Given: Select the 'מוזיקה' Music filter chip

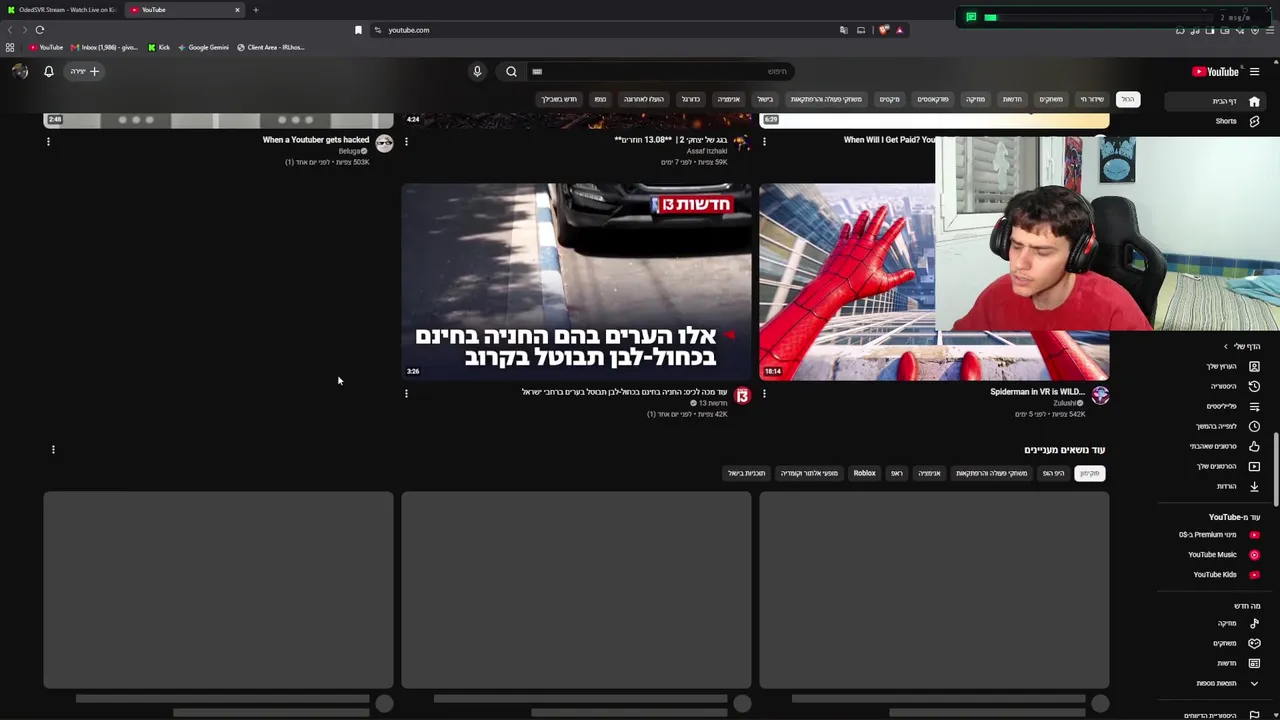Looking at the screenshot, I should tap(975, 99).
